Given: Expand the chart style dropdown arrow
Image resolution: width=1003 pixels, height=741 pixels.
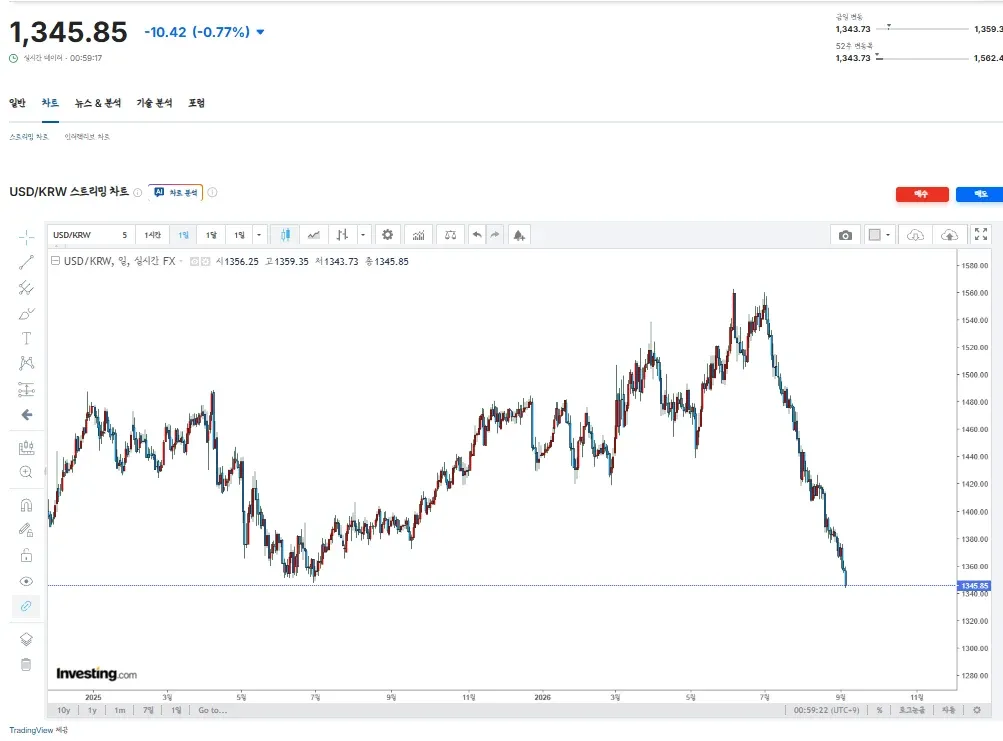Looking at the screenshot, I should 363,235.
